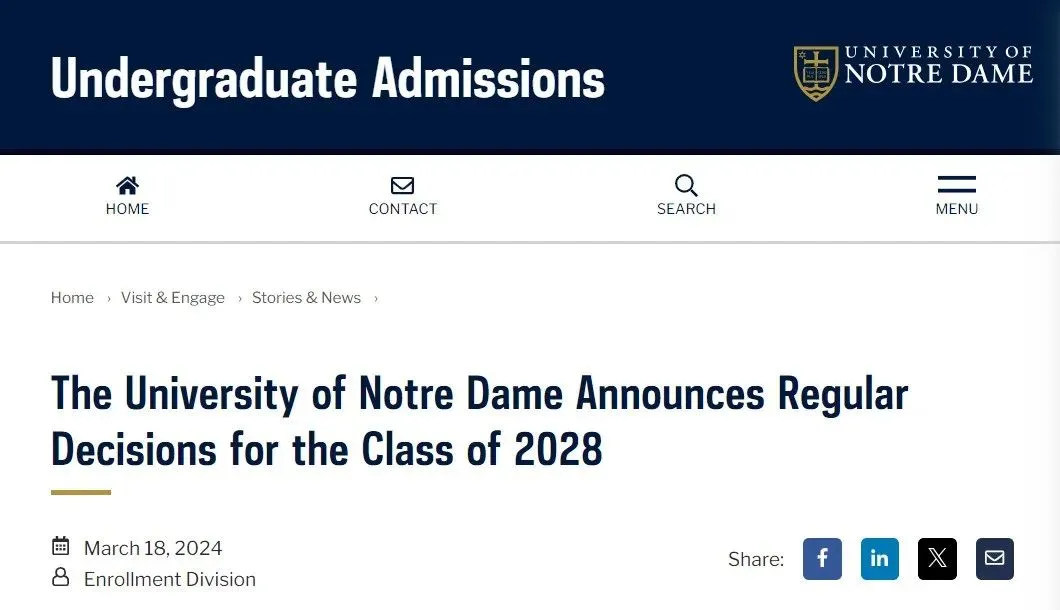The image size is (1060, 610).
Task: Share the article on X
Action: [x=937, y=559]
